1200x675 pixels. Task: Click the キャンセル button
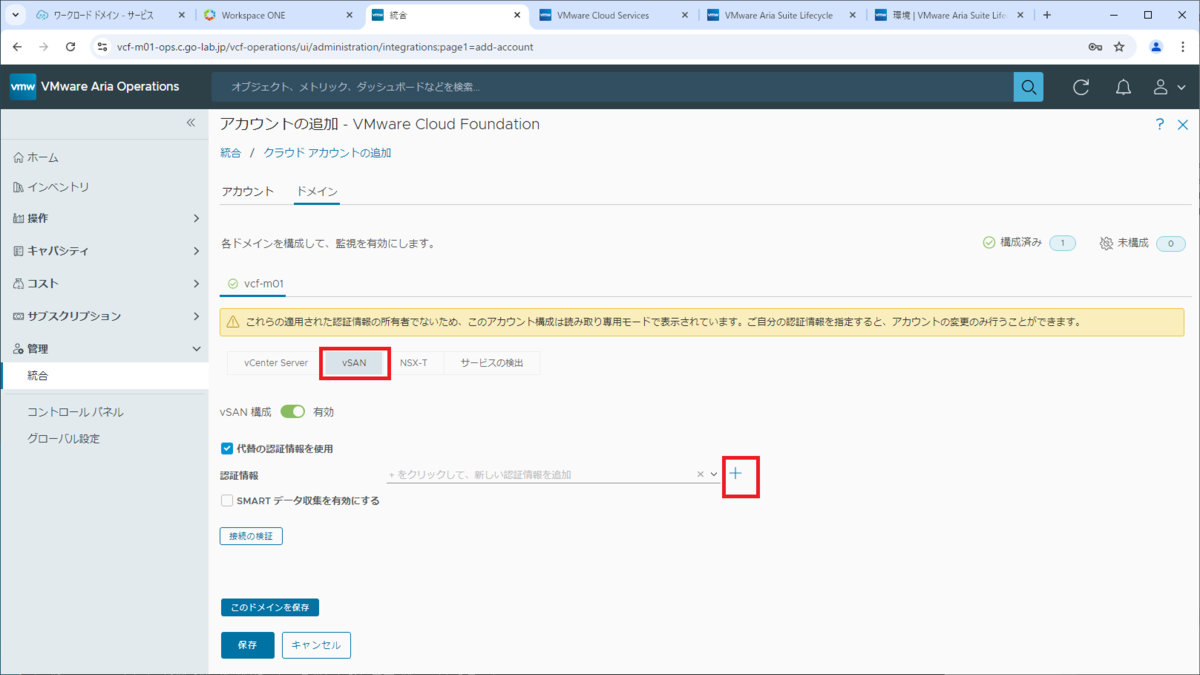[x=316, y=645]
